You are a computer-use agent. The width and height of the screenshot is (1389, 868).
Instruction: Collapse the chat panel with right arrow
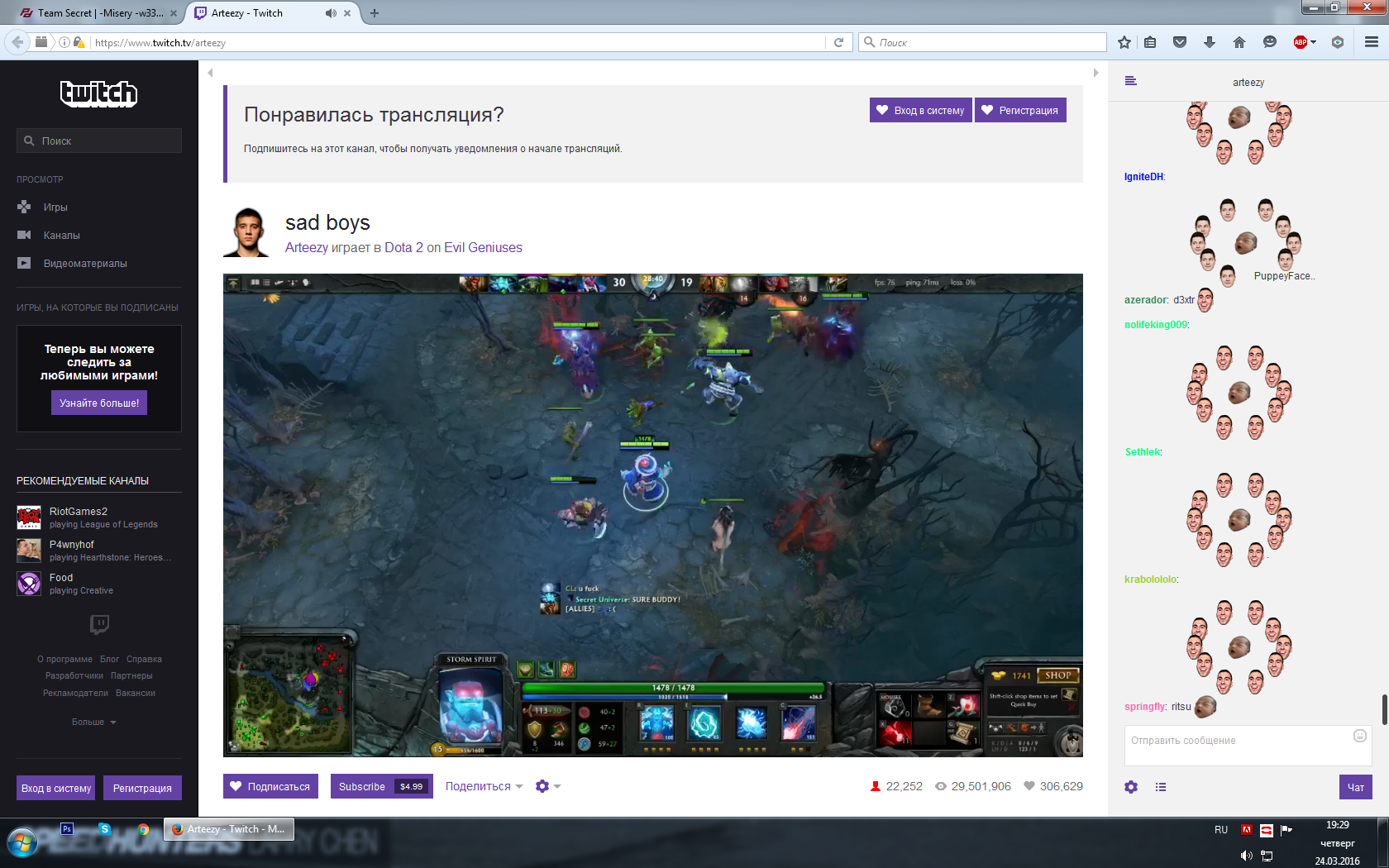click(x=1095, y=73)
